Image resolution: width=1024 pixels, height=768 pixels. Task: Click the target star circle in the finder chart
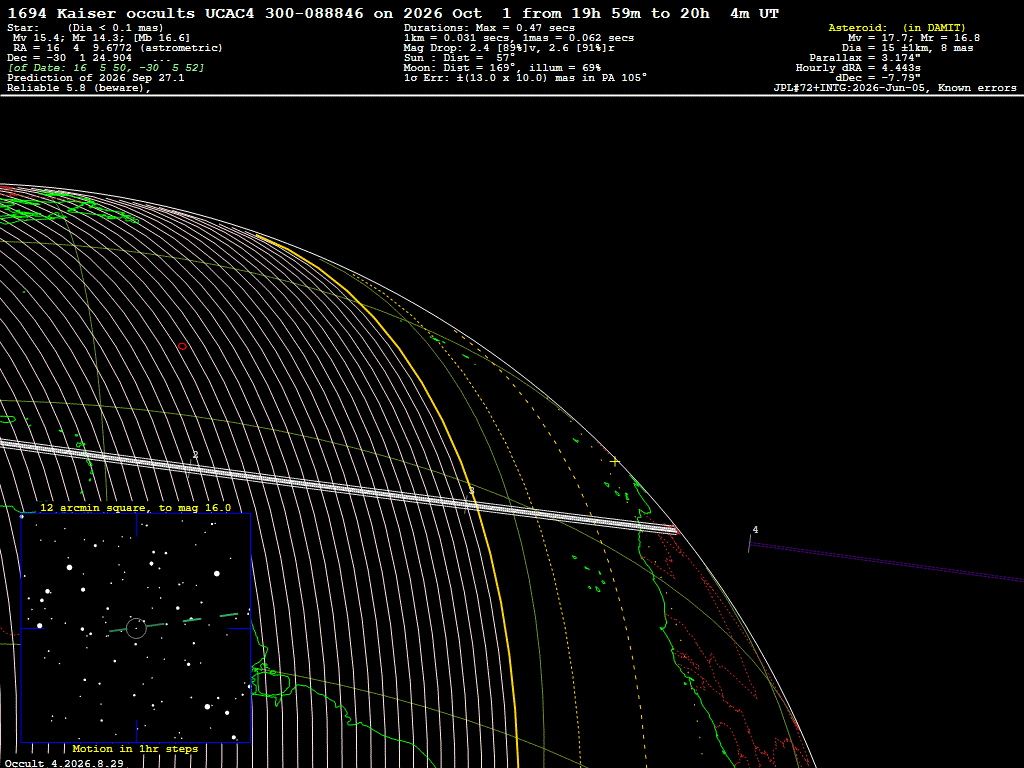coord(136,628)
